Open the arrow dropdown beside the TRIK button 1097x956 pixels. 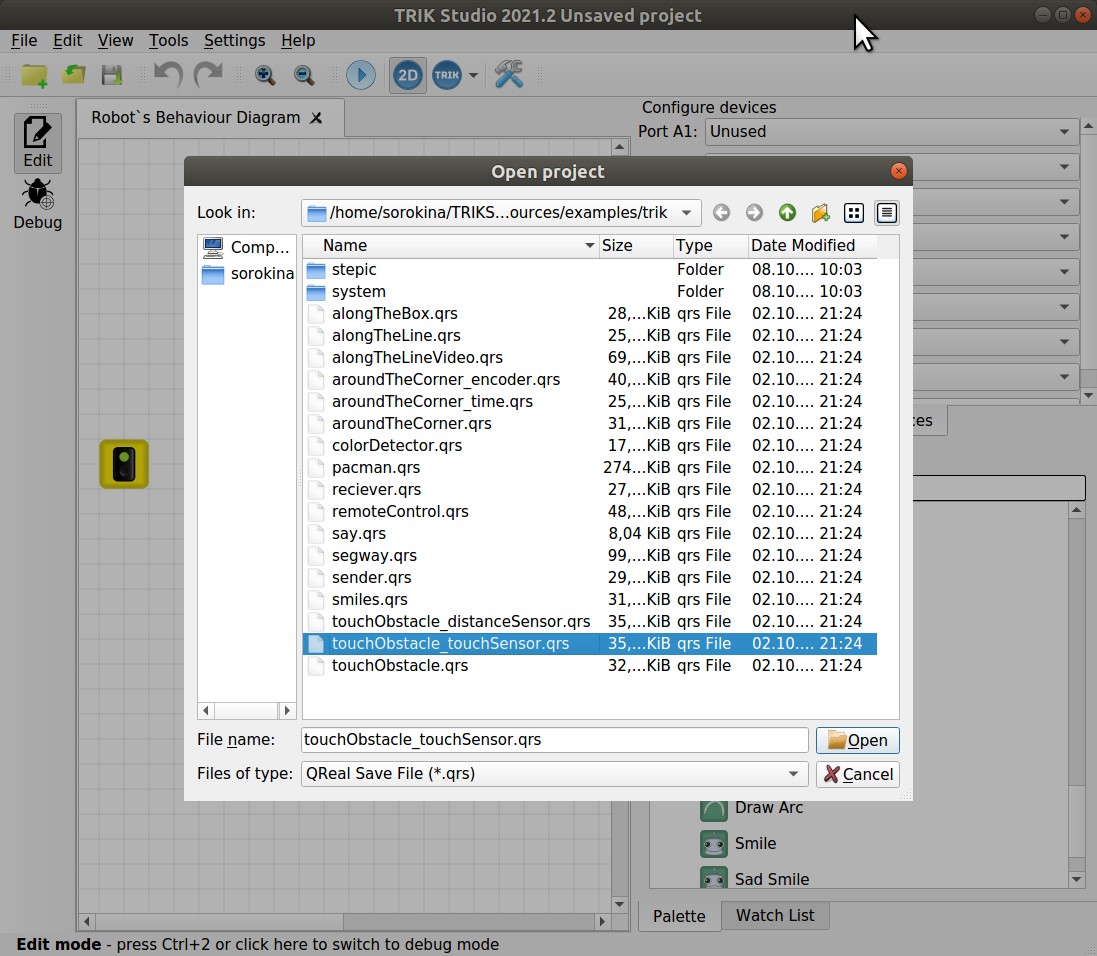473,75
